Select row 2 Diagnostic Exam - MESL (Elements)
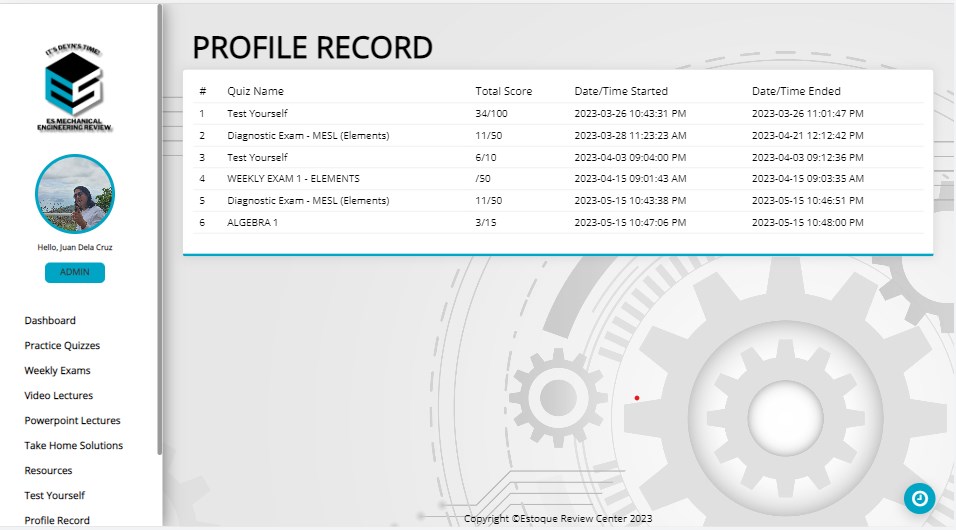This screenshot has width=956, height=530. 308,135
